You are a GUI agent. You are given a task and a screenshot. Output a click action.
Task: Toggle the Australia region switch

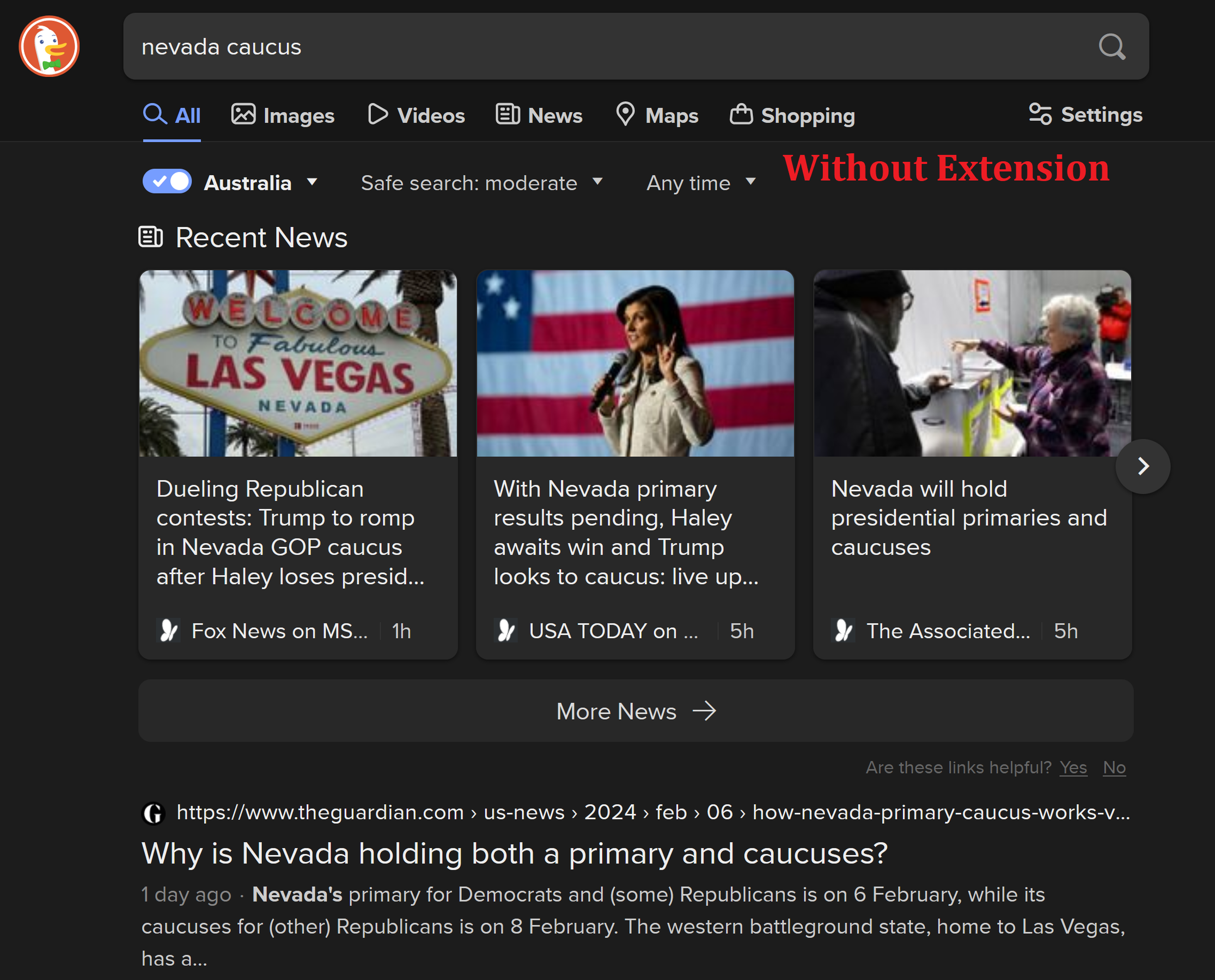[167, 182]
